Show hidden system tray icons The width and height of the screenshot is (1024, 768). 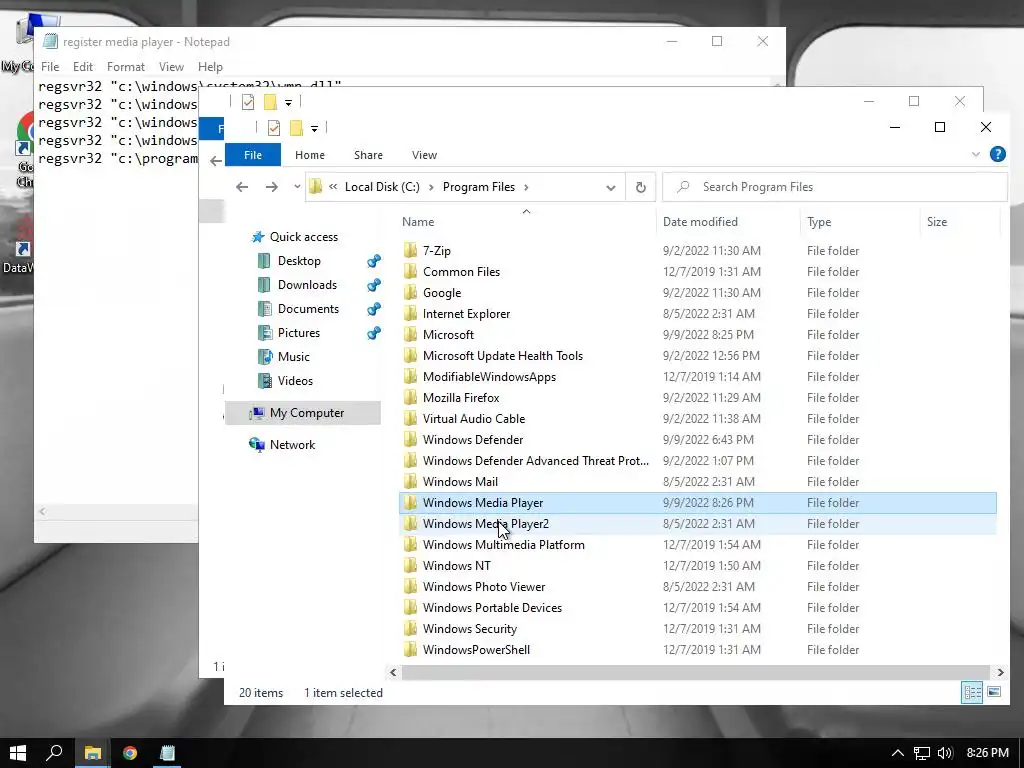tap(898, 754)
